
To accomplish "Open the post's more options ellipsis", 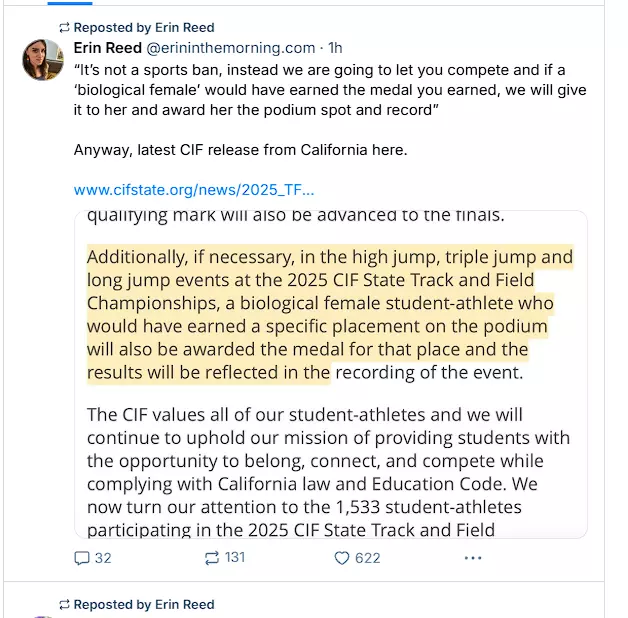I will click(473, 558).
